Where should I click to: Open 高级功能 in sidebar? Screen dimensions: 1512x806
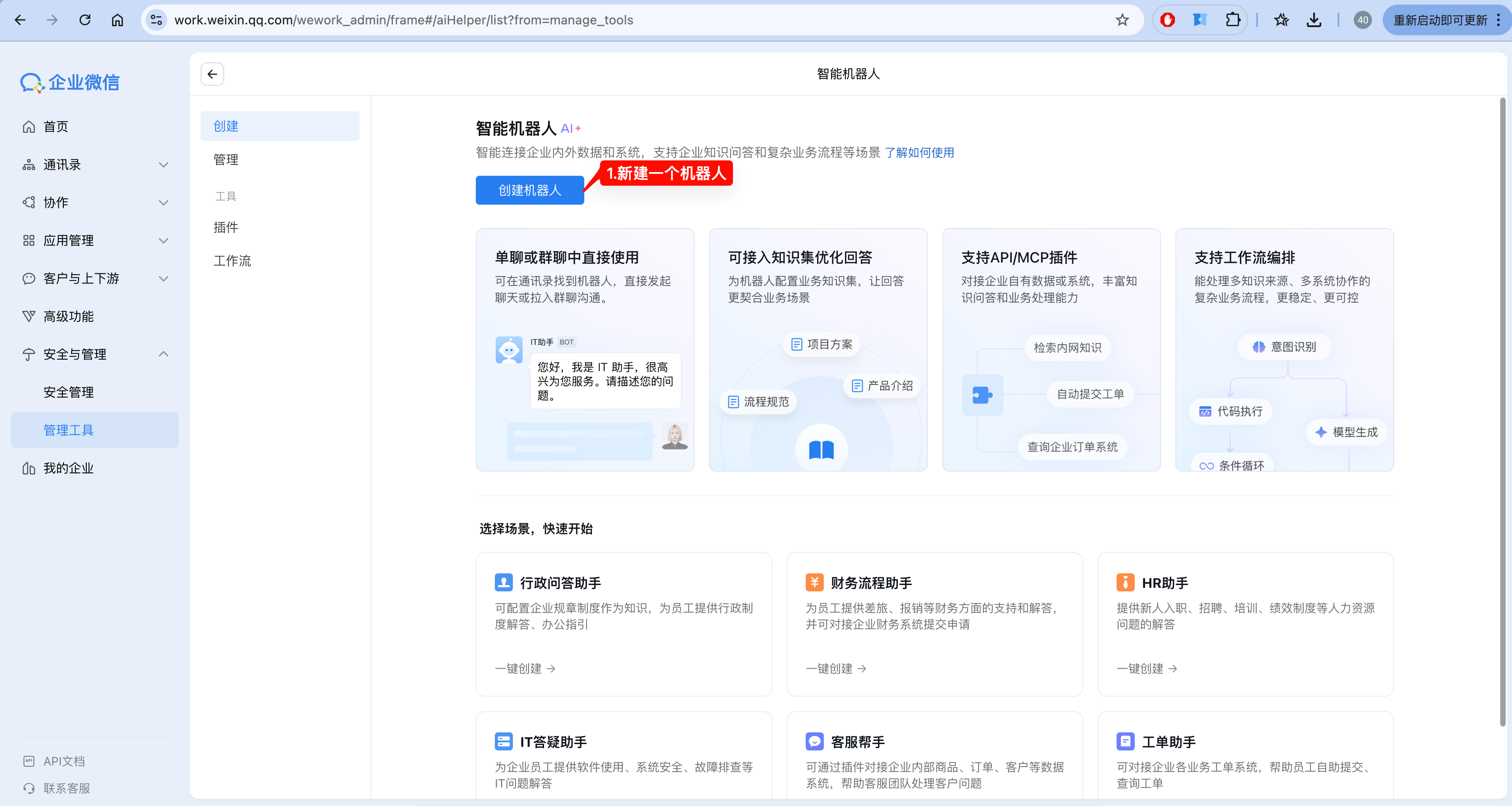coord(95,316)
